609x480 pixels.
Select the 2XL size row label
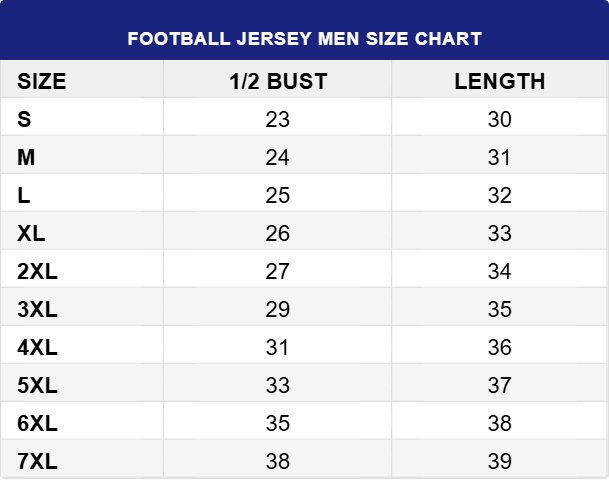point(38,271)
